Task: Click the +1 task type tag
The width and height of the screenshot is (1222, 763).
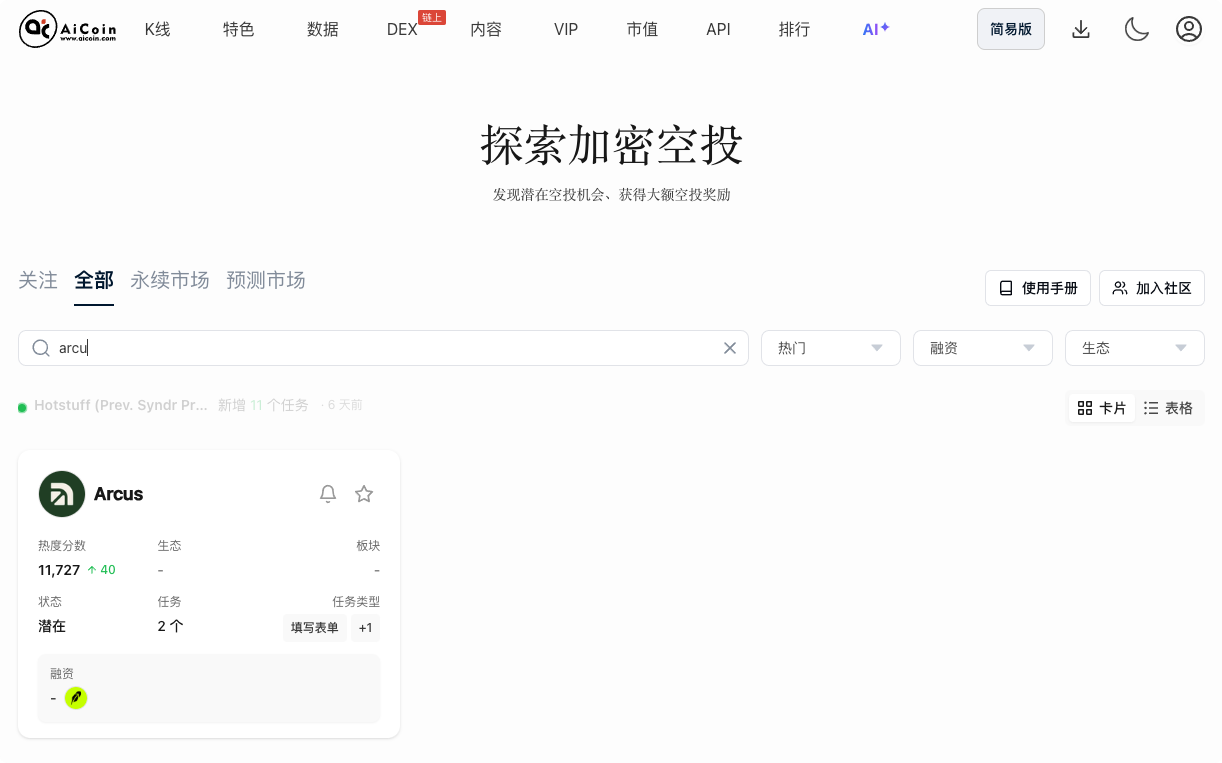Action: [365, 628]
